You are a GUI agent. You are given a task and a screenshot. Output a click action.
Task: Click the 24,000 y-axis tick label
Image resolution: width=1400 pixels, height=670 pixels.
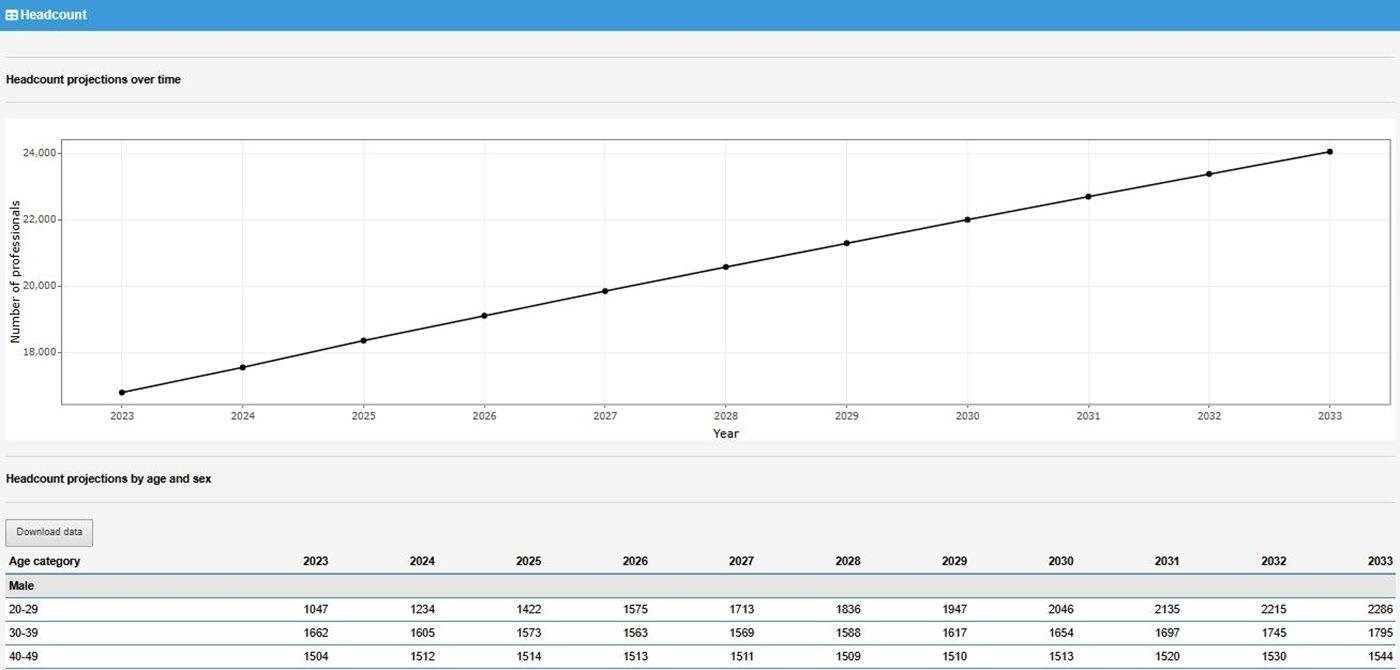(39, 153)
